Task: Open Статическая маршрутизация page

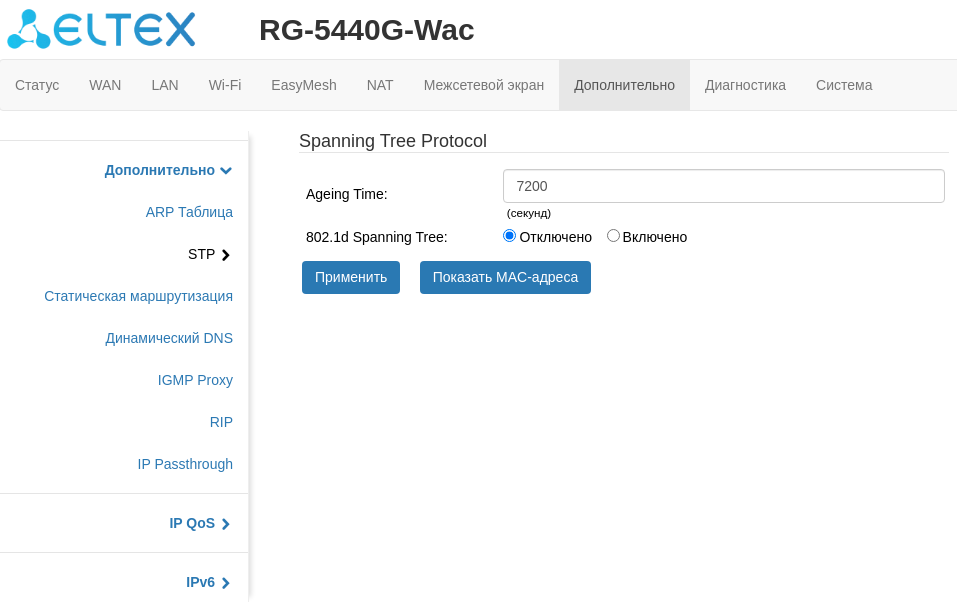Action: (x=138, y=296)
